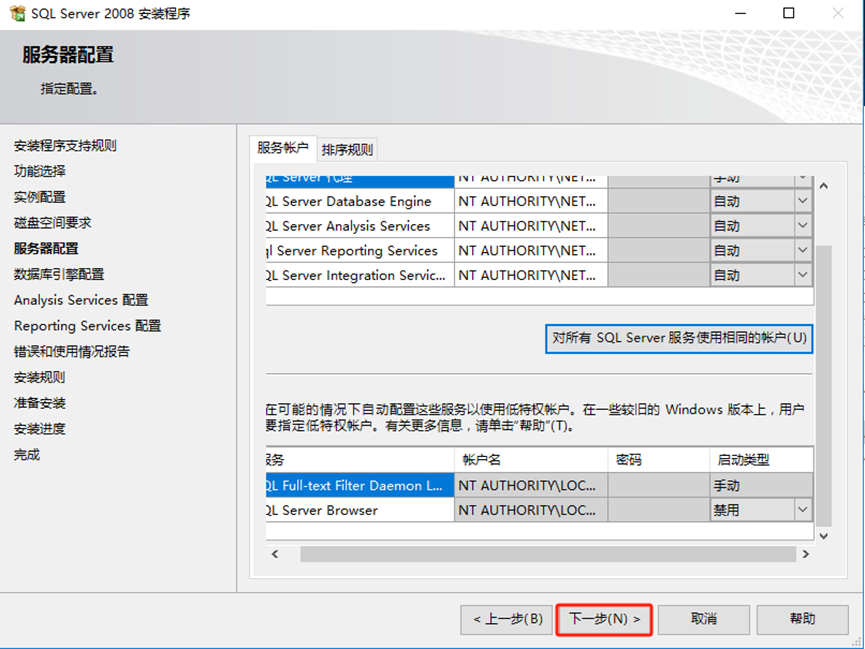Image resolution: width=865 pixels, height=649 pixels.
Task: Open startup type dropdown for SQL Server Reporting Services
Action: 803,251
